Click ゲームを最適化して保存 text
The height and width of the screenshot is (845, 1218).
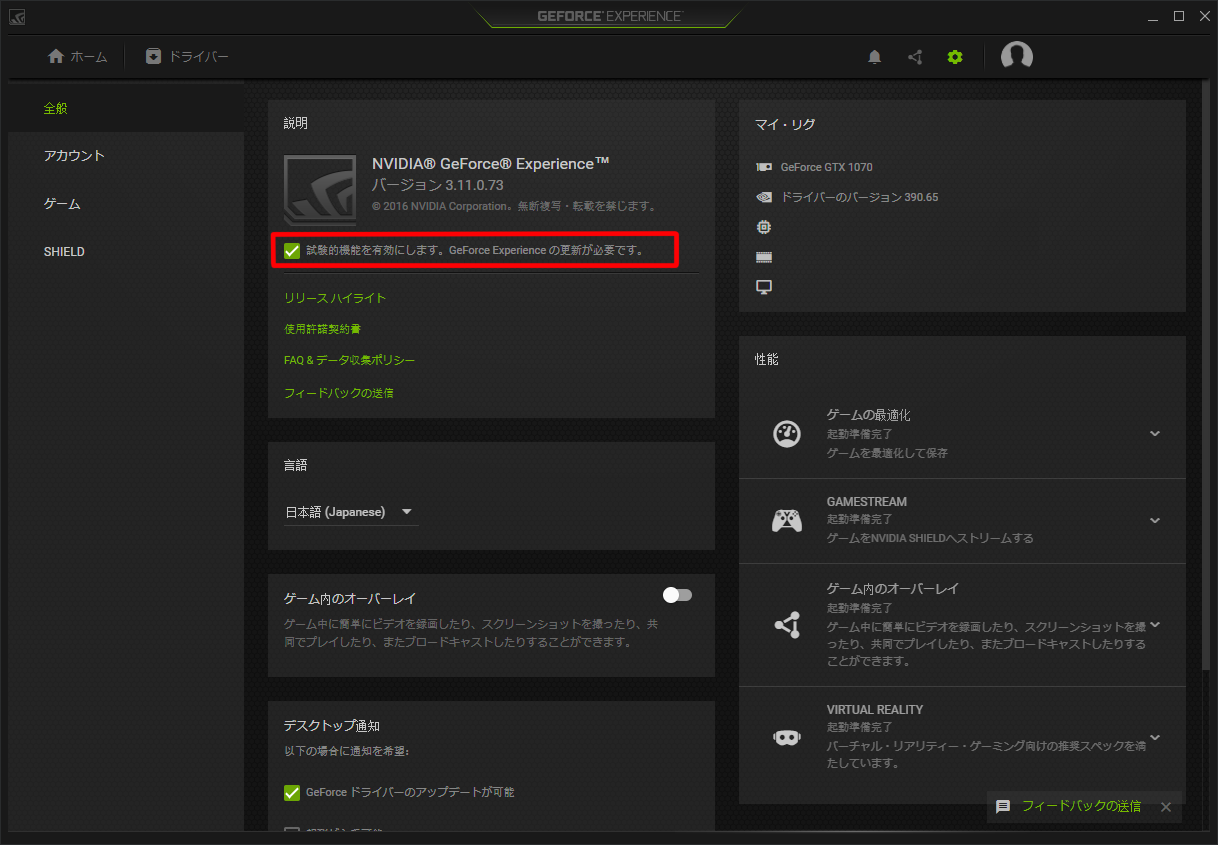point(887,453)
